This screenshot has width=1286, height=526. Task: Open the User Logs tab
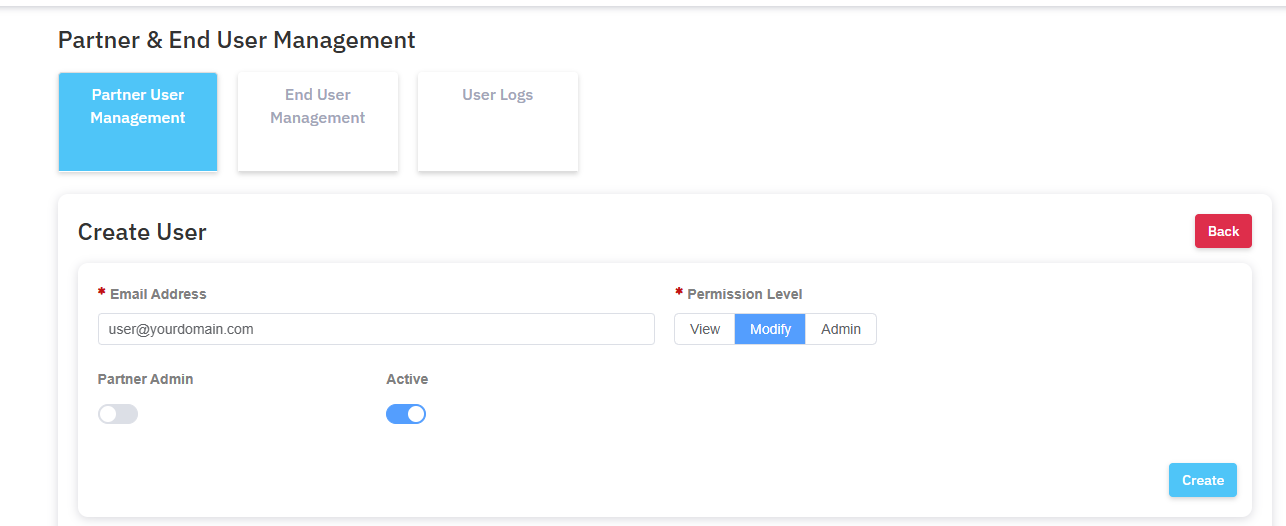pos(497,121)
